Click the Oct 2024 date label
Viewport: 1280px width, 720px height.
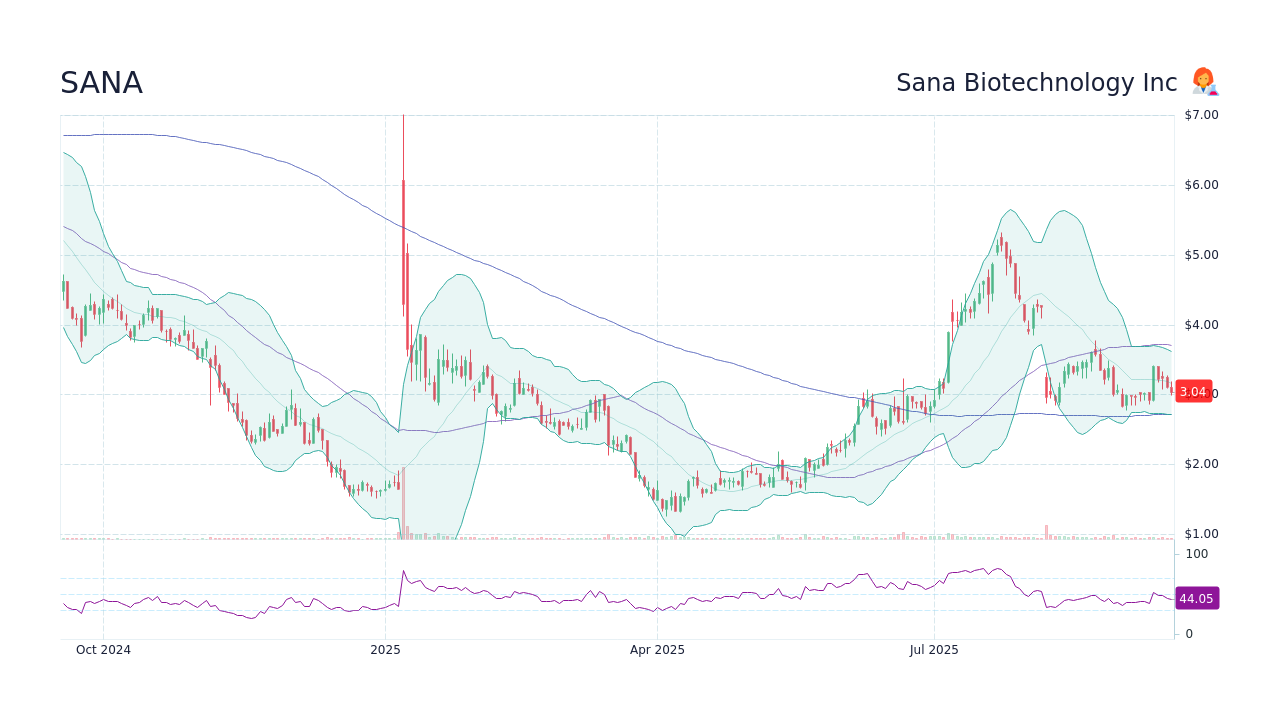tap(103, 650)
